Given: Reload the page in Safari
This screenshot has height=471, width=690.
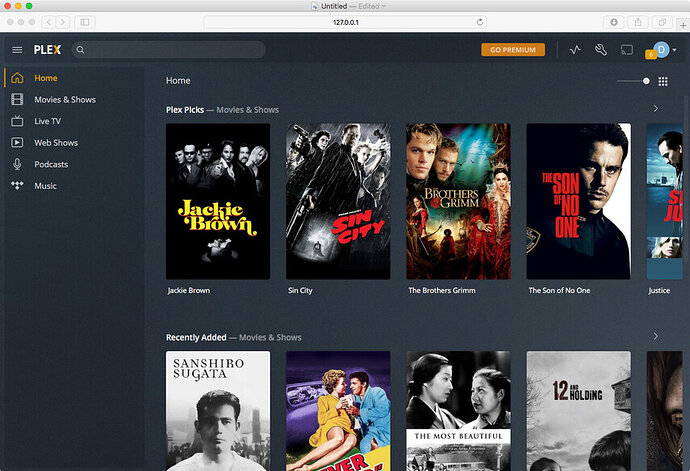Looking at the screenshot, I should pos(480,22).
